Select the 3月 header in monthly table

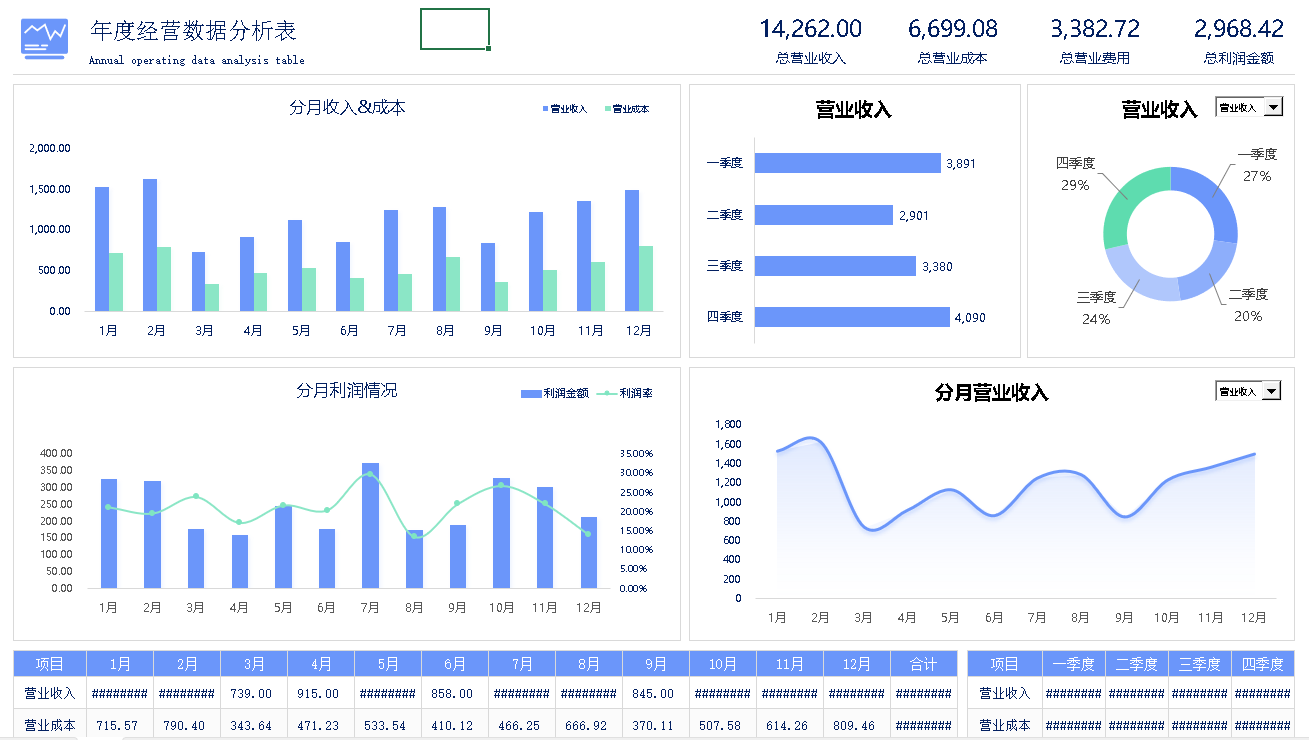254,664
